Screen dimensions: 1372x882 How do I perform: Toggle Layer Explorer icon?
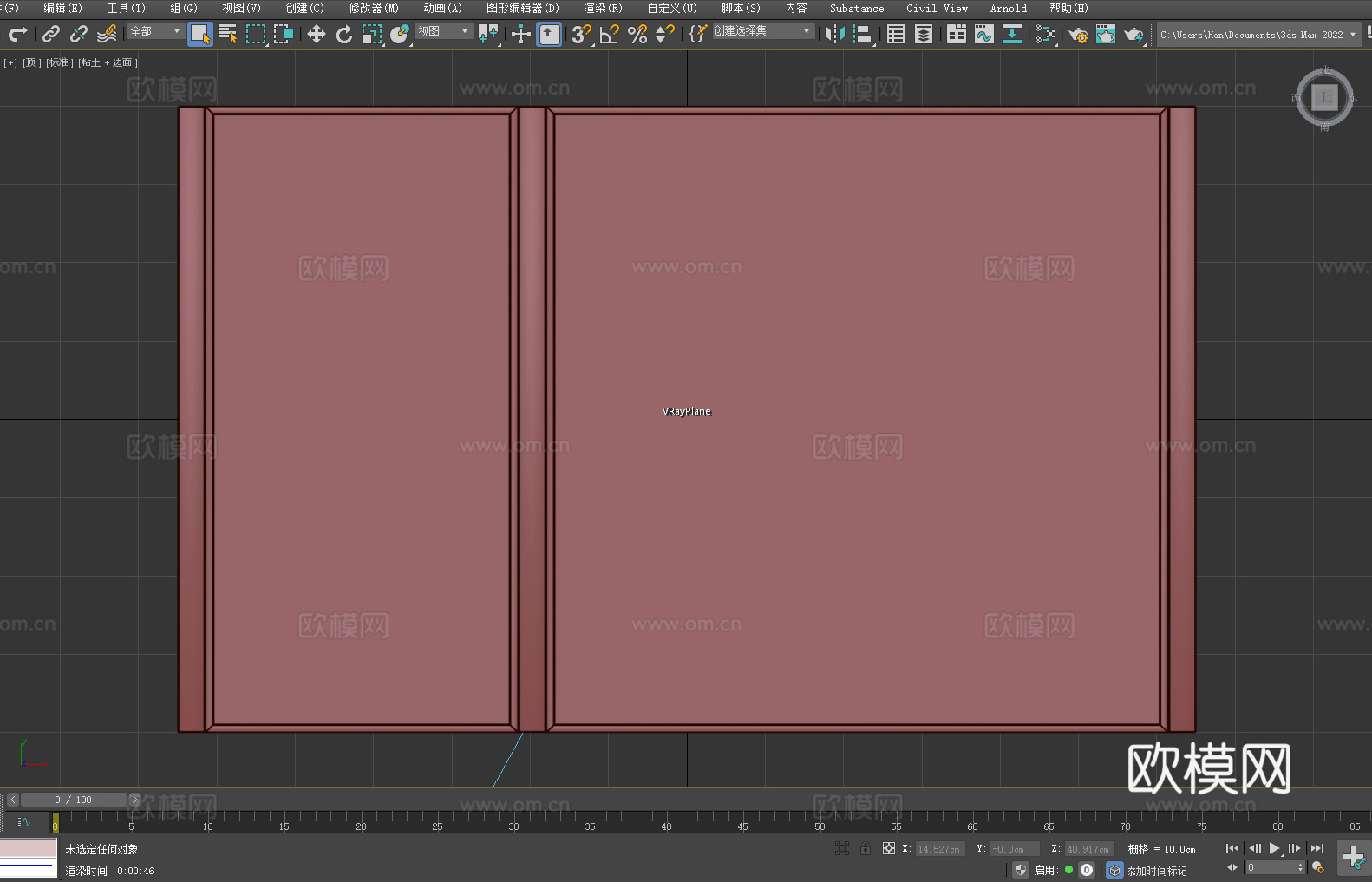coord(924,35)
